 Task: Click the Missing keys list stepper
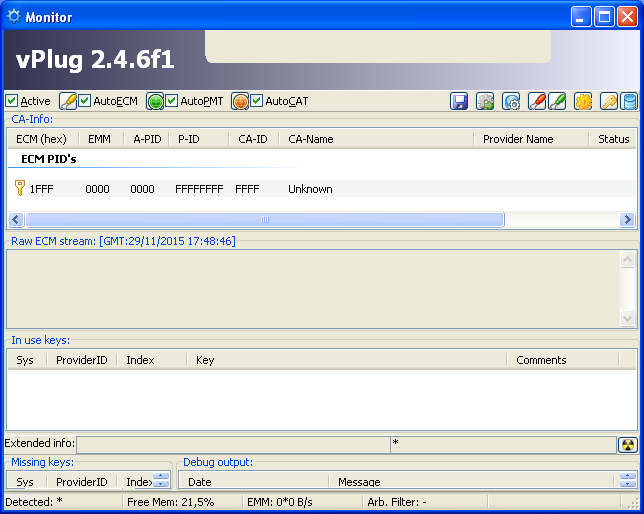tap(161, 480)
